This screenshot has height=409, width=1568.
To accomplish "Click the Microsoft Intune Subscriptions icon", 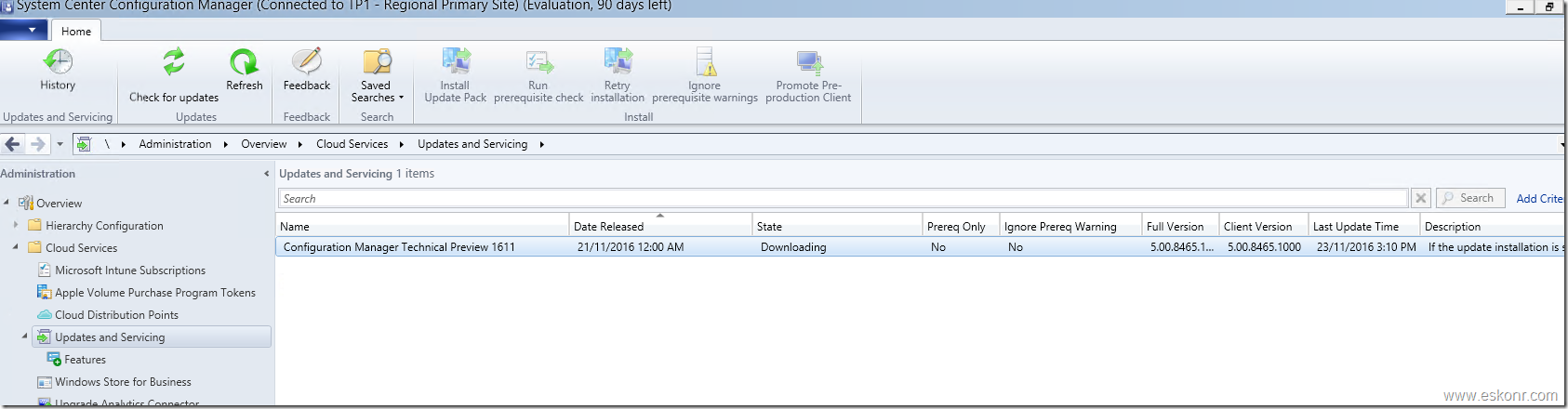I will pyautogui.click(x=44, y=270).
